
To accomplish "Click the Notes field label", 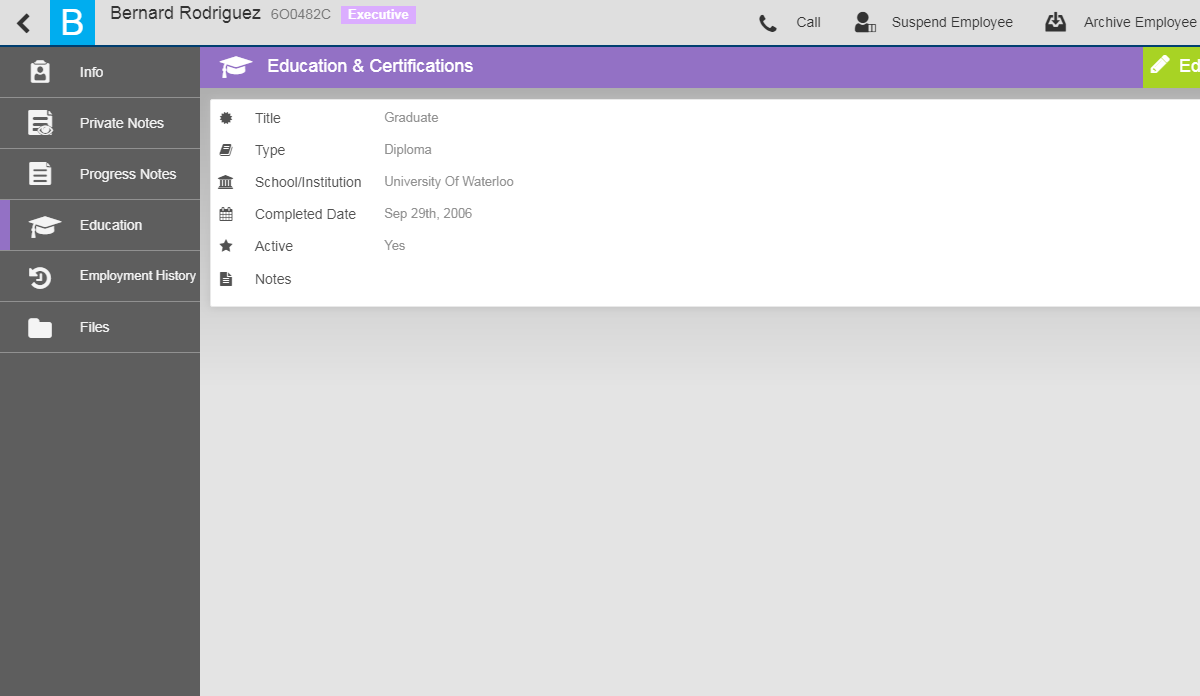I will [273, 279].
